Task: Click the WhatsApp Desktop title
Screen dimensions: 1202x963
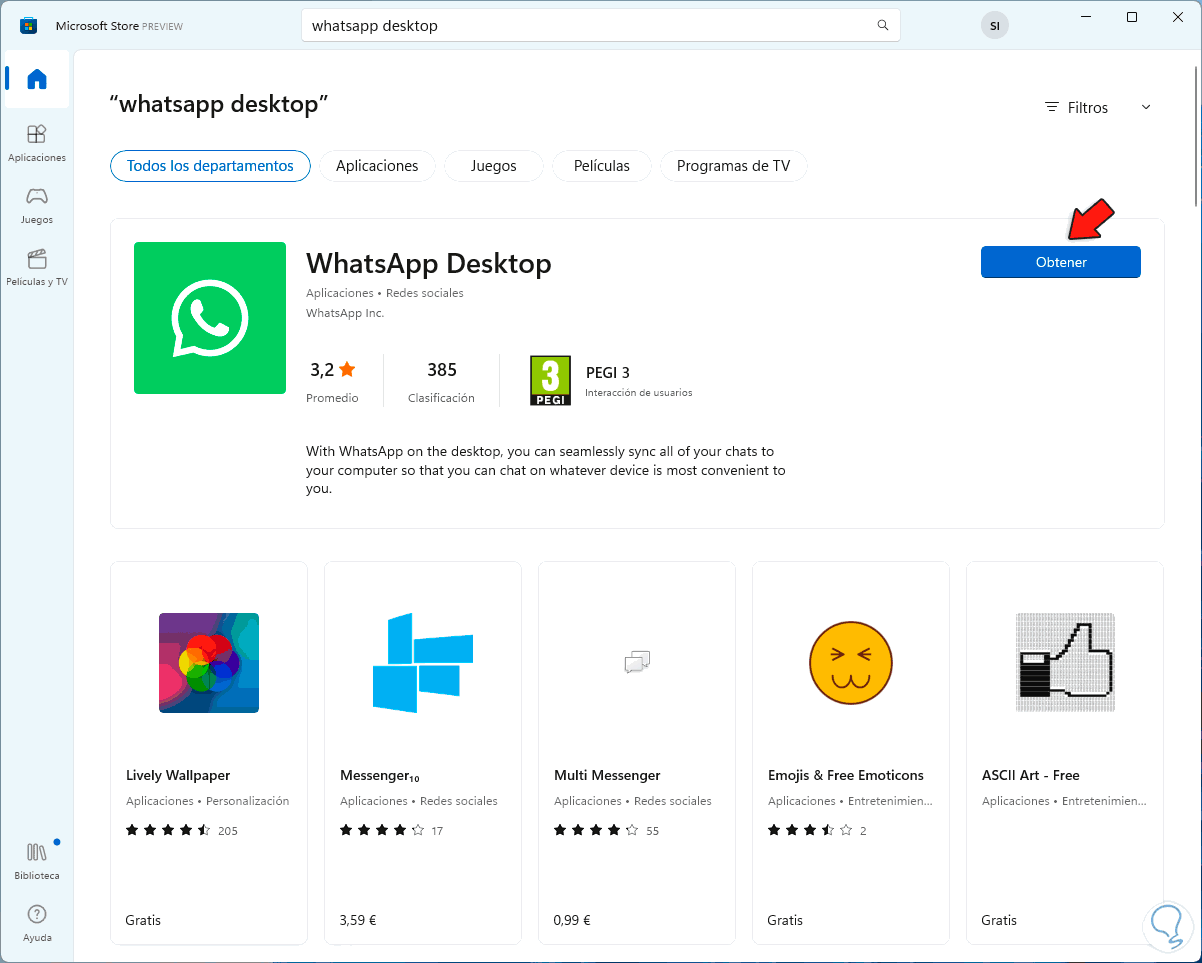Action: [x=429, y=264]
